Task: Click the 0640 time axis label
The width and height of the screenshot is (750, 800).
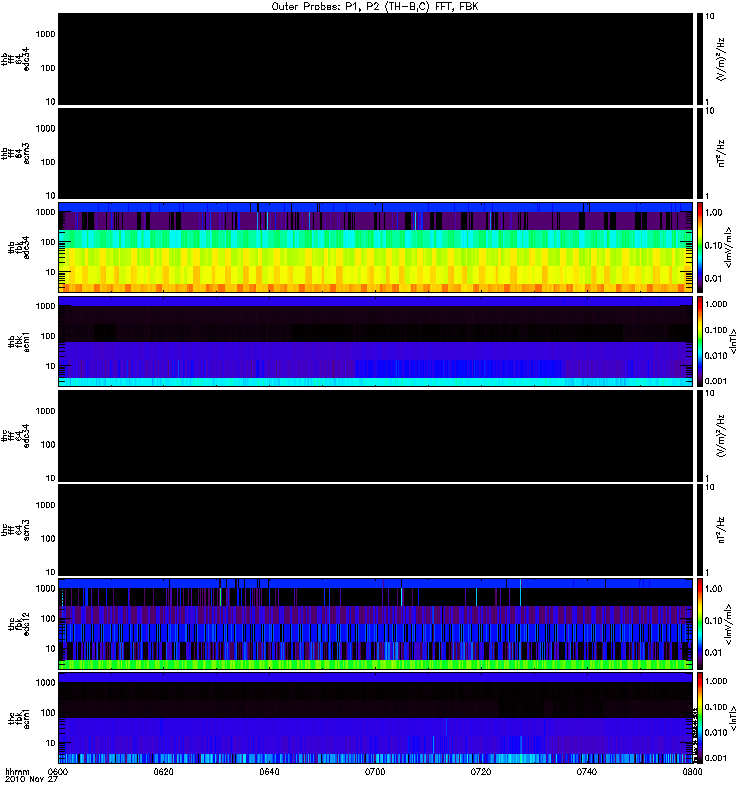Action: coord(269,771)
